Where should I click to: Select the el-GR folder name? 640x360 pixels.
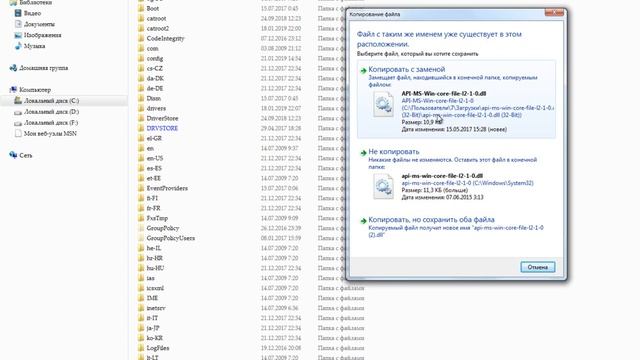click(x=154, y=138)
